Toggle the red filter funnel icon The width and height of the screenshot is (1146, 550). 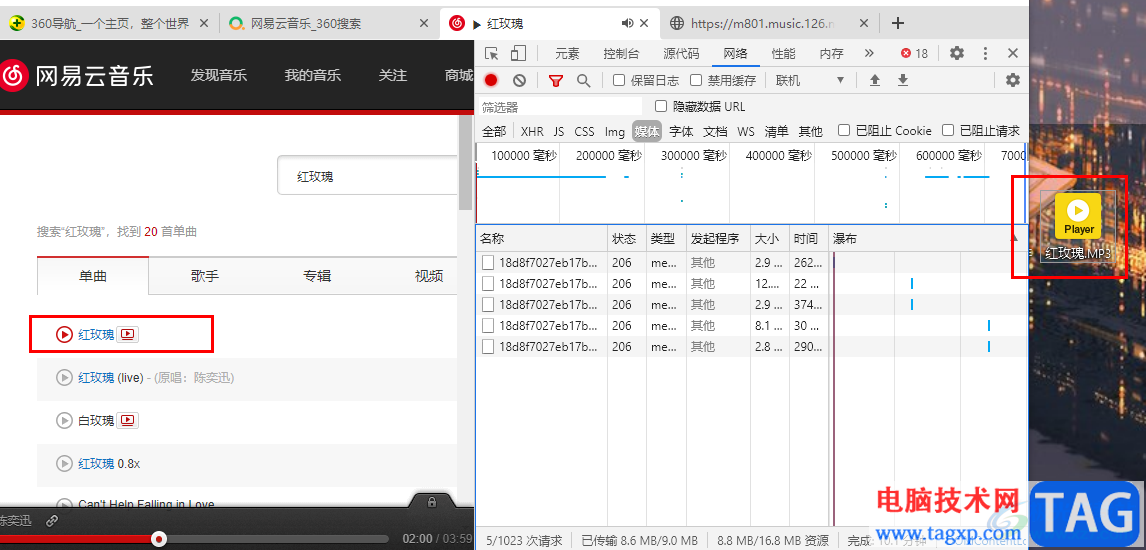click(x=555, y=80)
